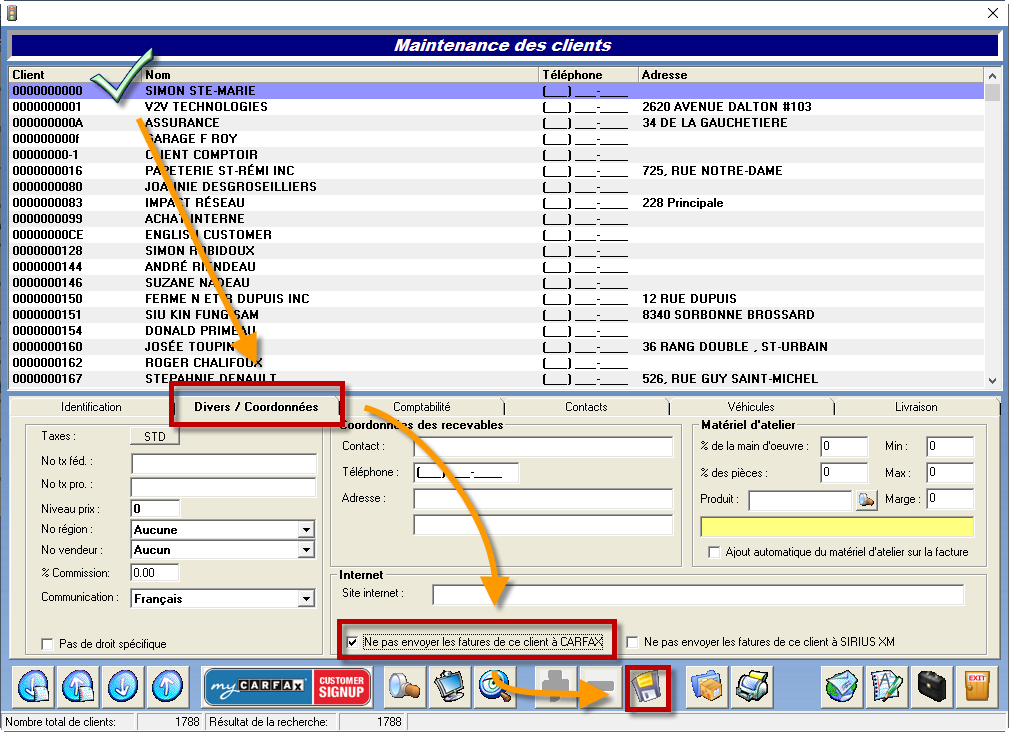Click the magnifier-with-target search icon
Image resolution: width=1009 pixels, height=732 pixels.
pos(494,686)
